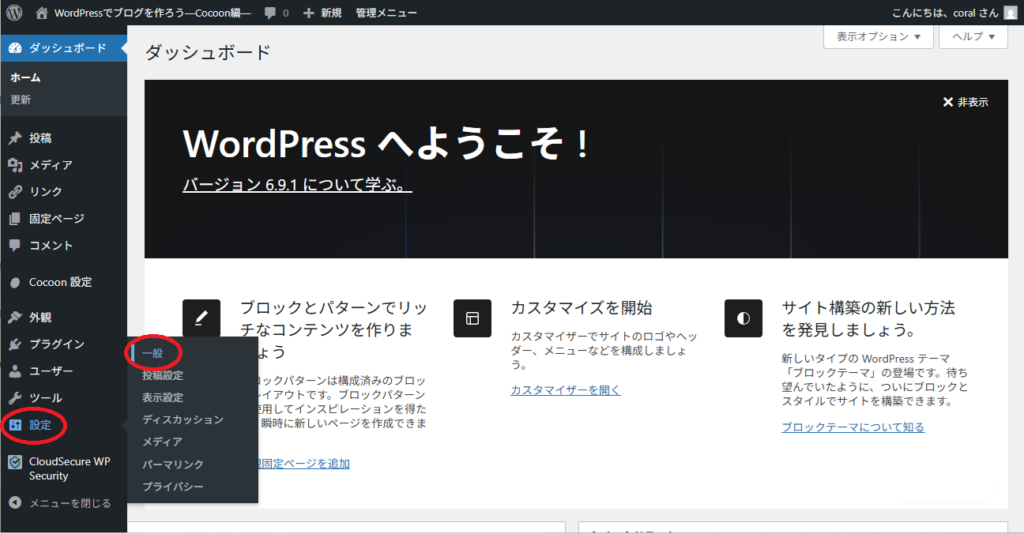Click the collapse arrow icon for メニューを閉じる
This screenshot has width=1024, height=534.
[x=15, y=503]
